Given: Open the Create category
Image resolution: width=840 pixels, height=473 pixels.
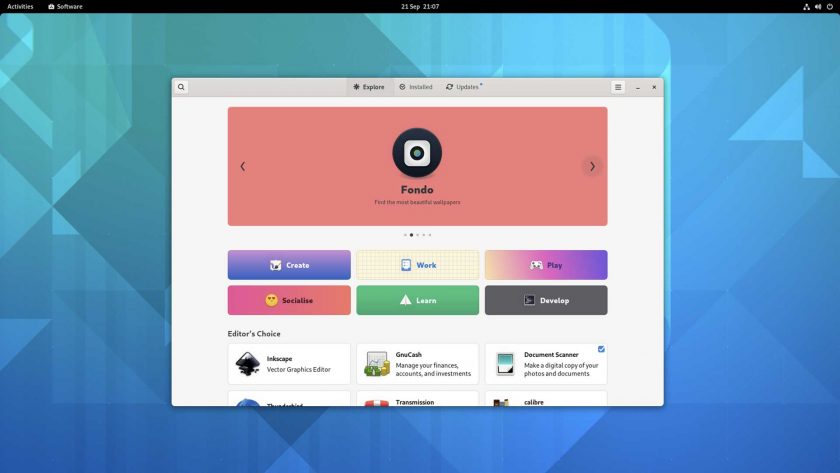Looking at the screenshot, I should [289, 265].
